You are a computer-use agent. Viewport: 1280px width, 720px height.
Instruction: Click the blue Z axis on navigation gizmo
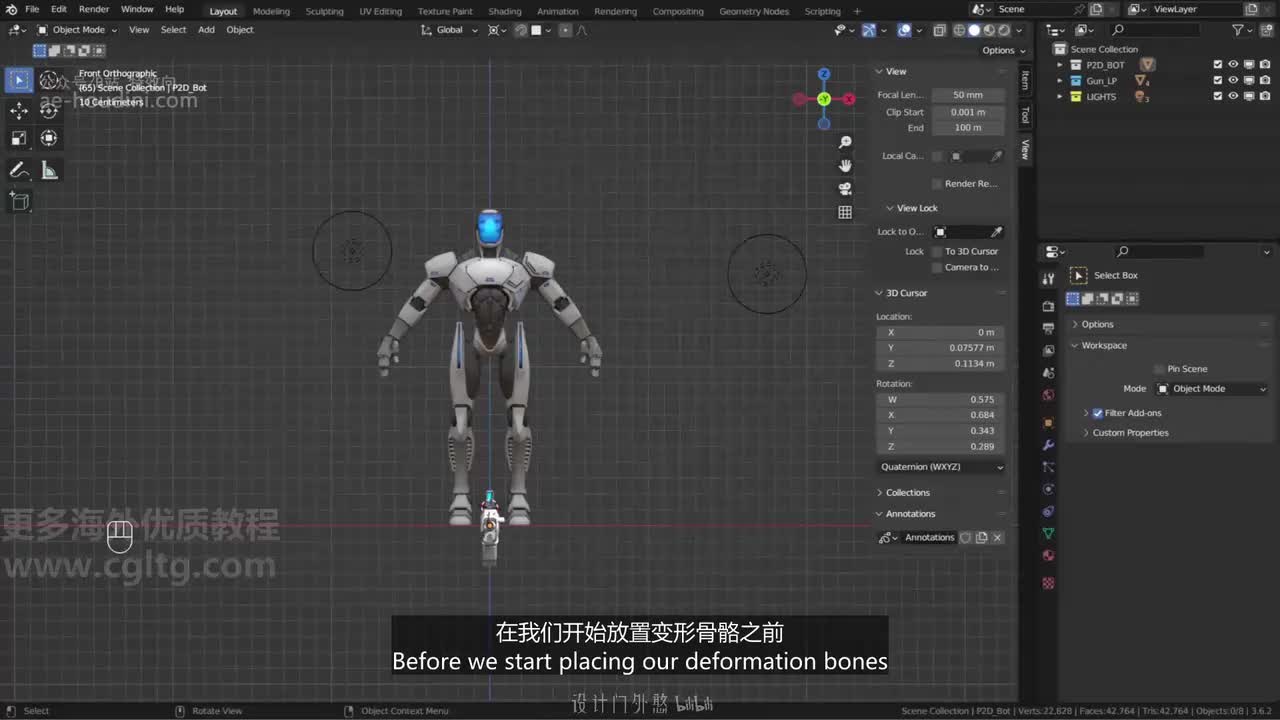(x=824, y=74)
